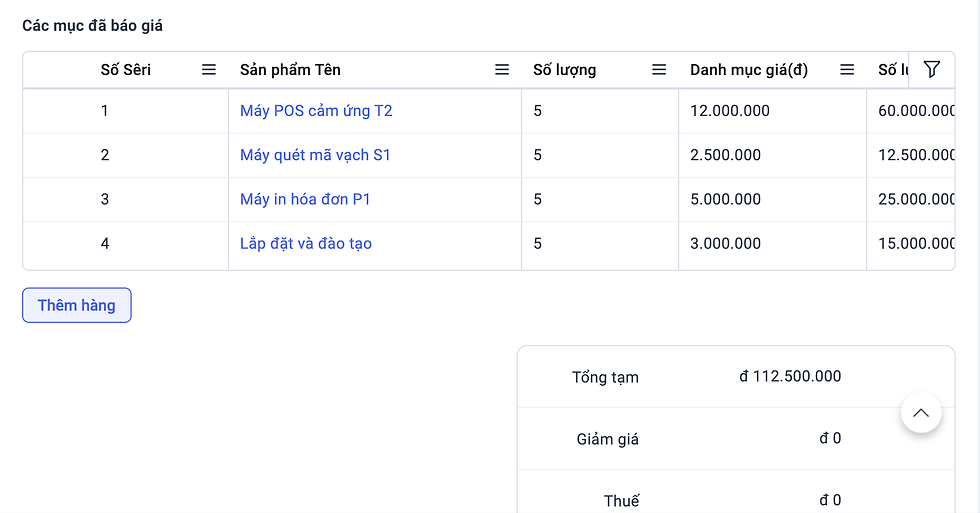980x513 pixels.
Task: Click the Giảm giá value đ 0
Action: click(x=830, y=438)
